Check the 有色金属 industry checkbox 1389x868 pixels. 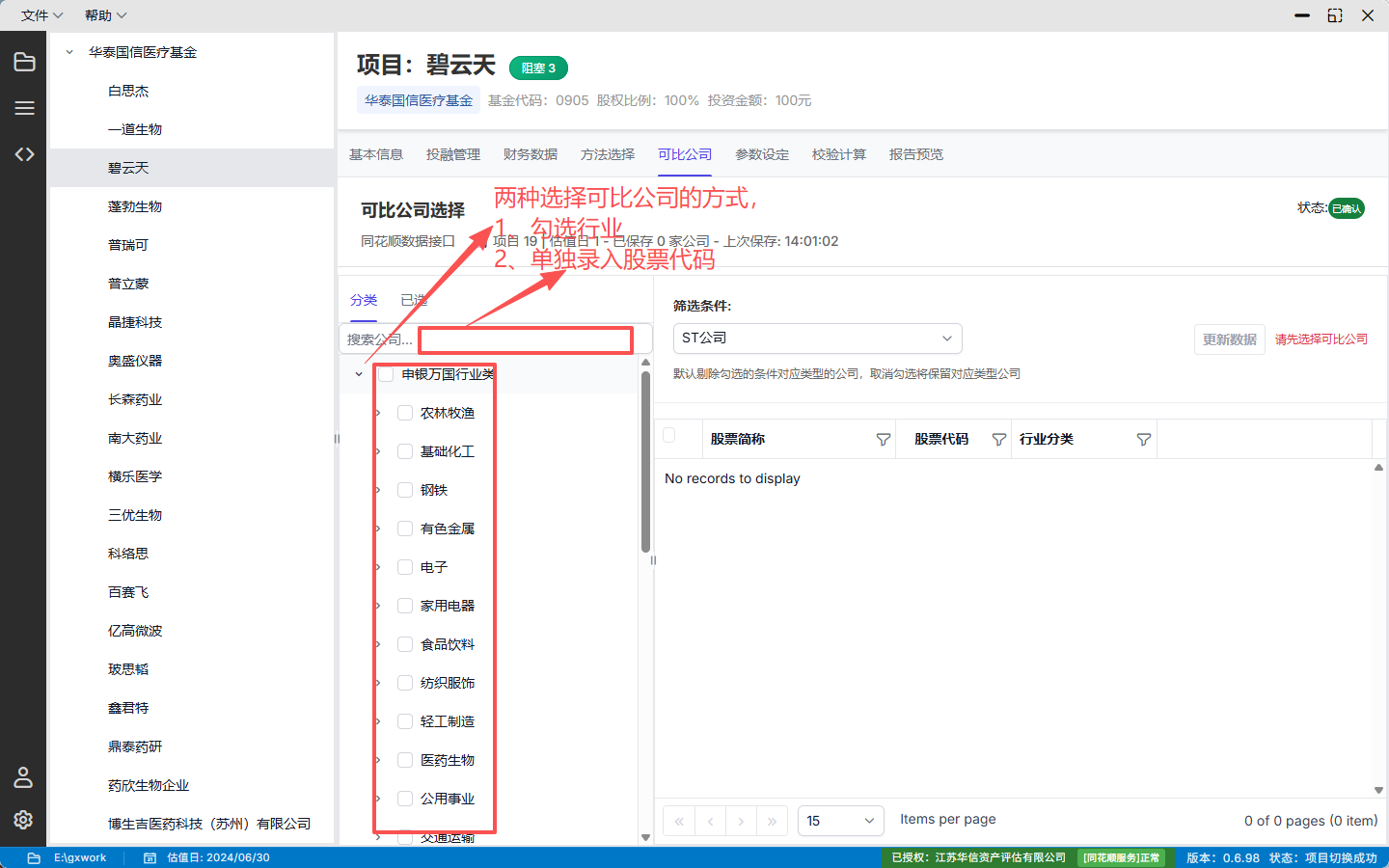[x=405, y=529]
